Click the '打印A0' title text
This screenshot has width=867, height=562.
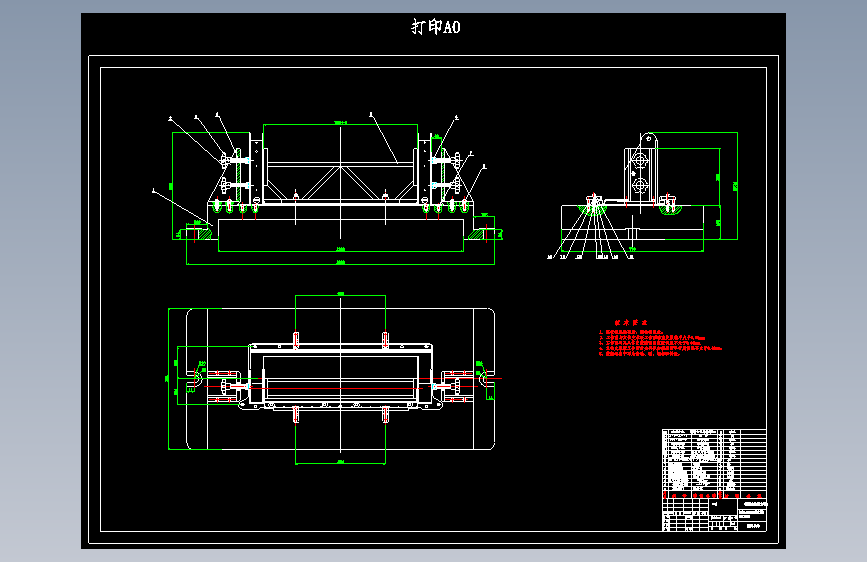coord(436,27)
